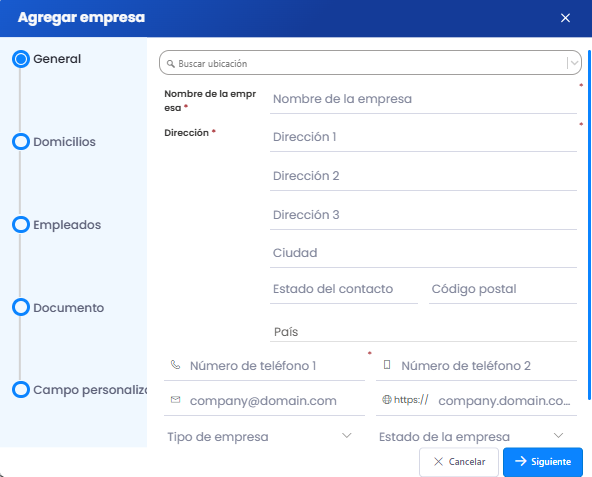The width and height of the screenshot is (592, 477).
Task: Click the globe icon beside https://
Action: (x=387, y=400)
